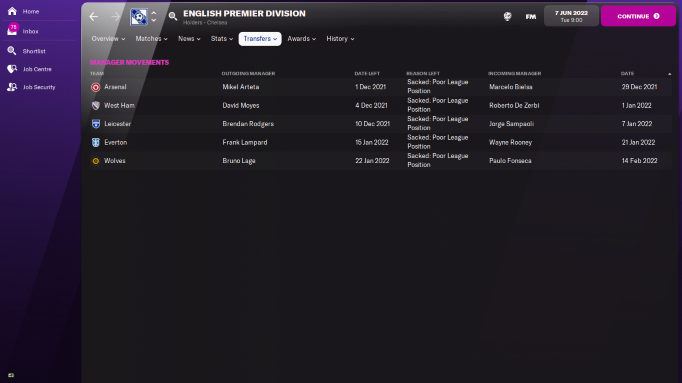Click the 14 Feb 2022 date cell
Image resolution: width=682 pixels, height=383 pixels.
(639, 161)
